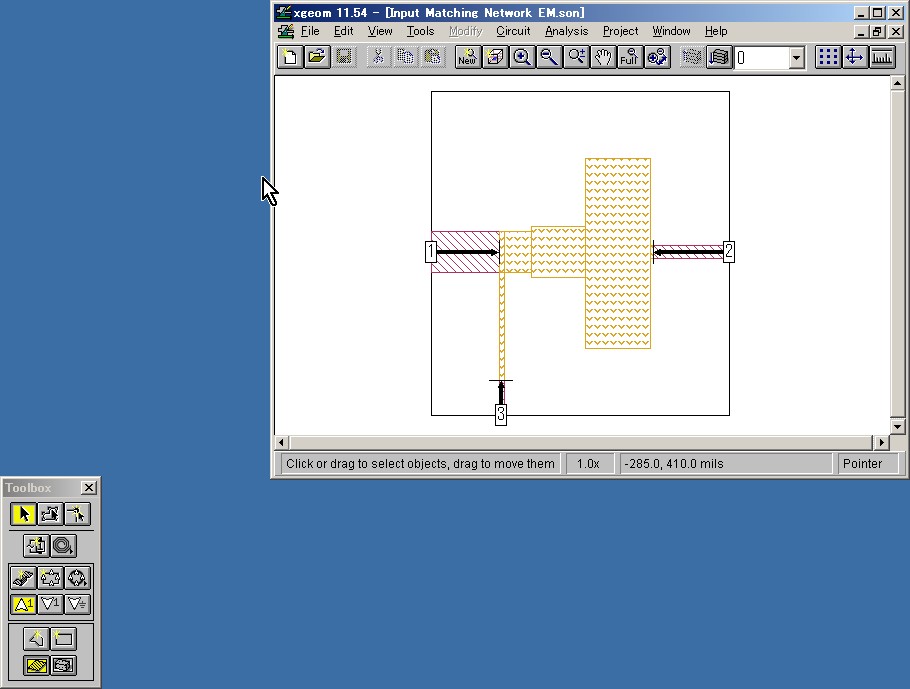The width and height of the screenshot is (910, 689).
Task: Close the Toolbox panel
Action: pos(89,488)
